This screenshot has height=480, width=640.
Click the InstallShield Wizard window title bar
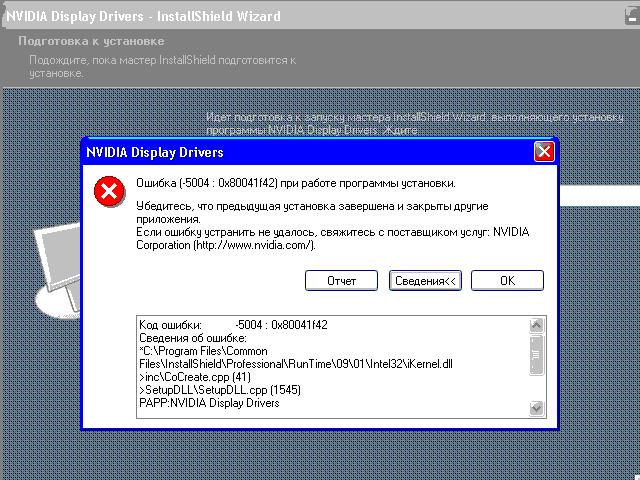click(x=300, y=16)
